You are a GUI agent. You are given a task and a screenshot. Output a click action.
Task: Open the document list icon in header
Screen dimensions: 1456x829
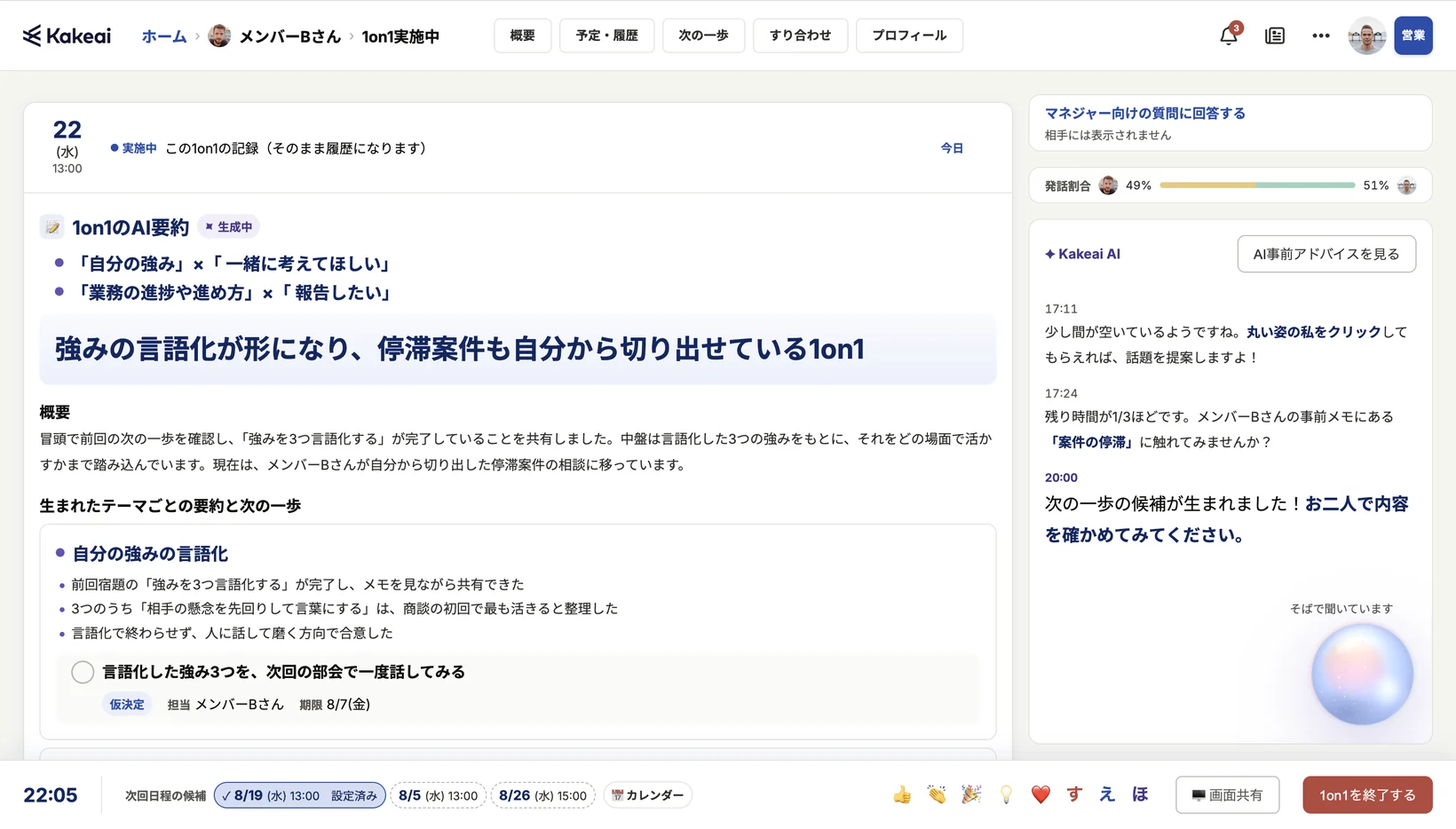pos(1275,36)
